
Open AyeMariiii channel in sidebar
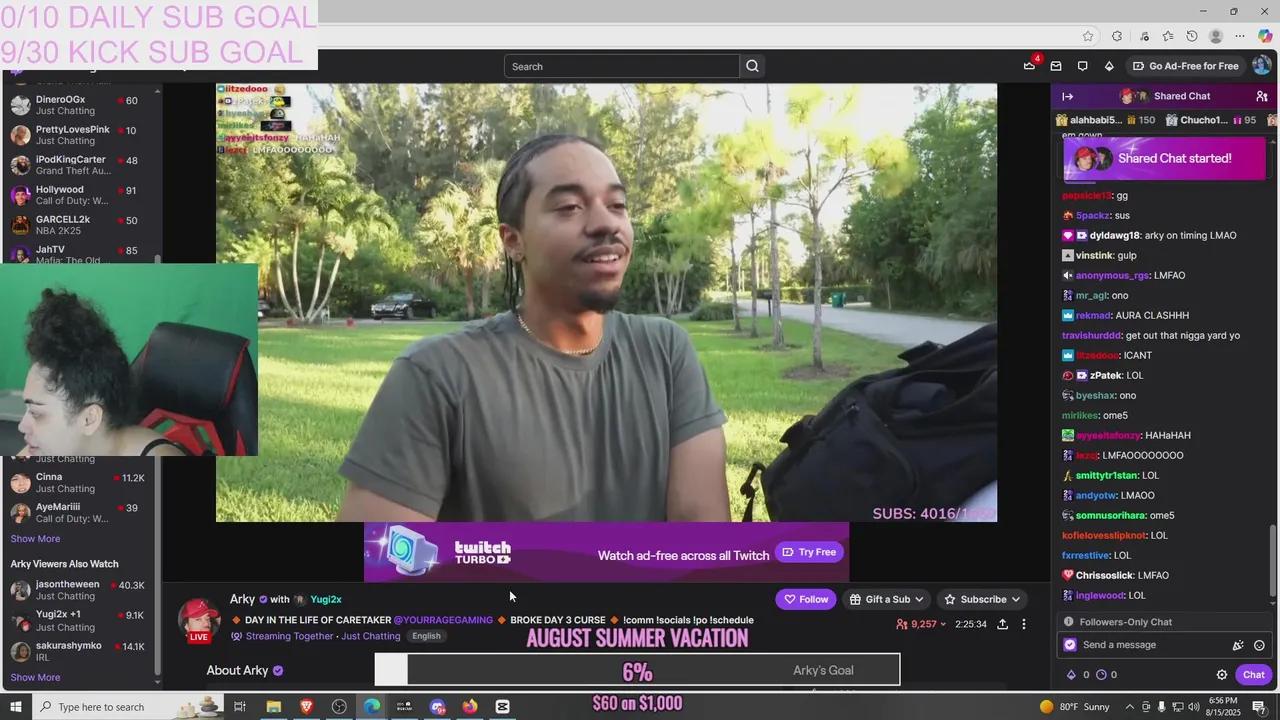coord(80,513)
